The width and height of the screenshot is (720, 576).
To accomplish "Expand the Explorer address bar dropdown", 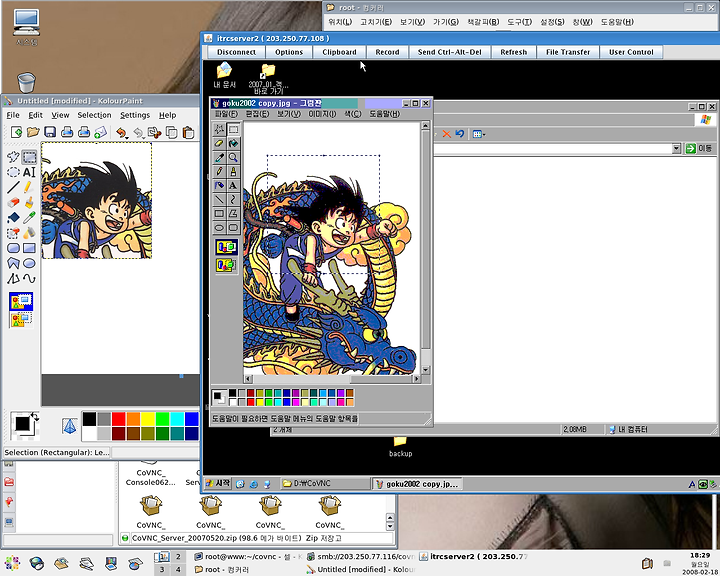I will point(676,148).
